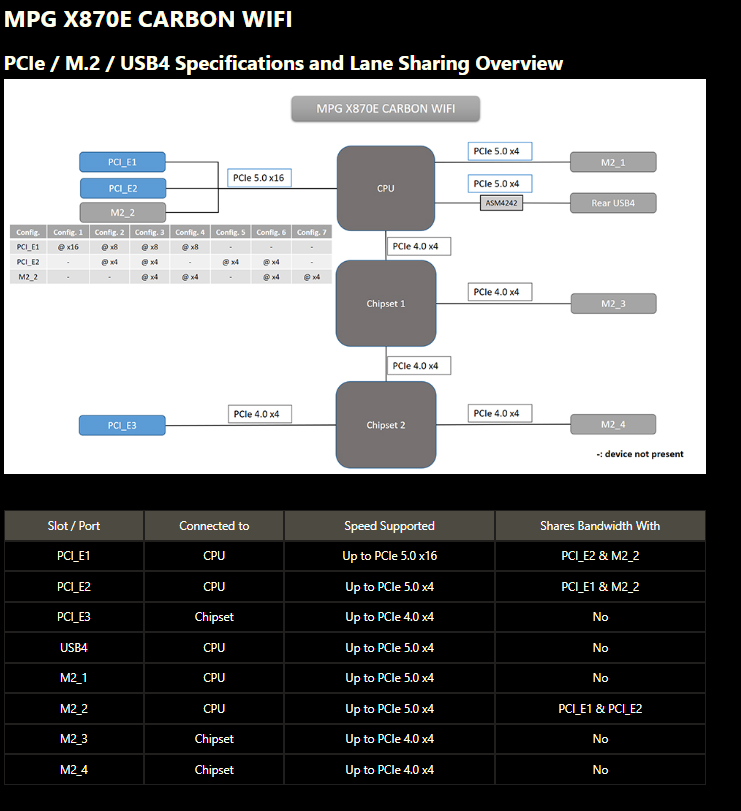The width and height of the screenshot is (741, 811).
Task: Select the PCI_E3 cell in the Slot / Port column
Action: [74, 617]
